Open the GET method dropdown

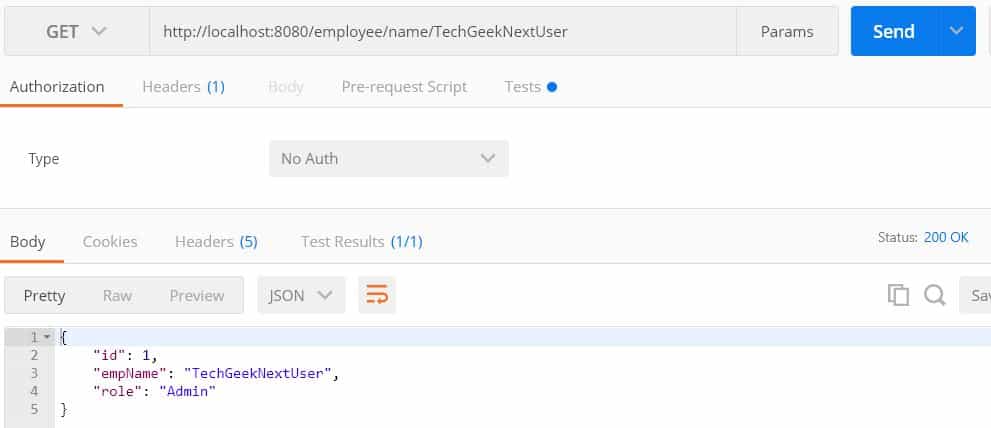click(x=76, y=32)
